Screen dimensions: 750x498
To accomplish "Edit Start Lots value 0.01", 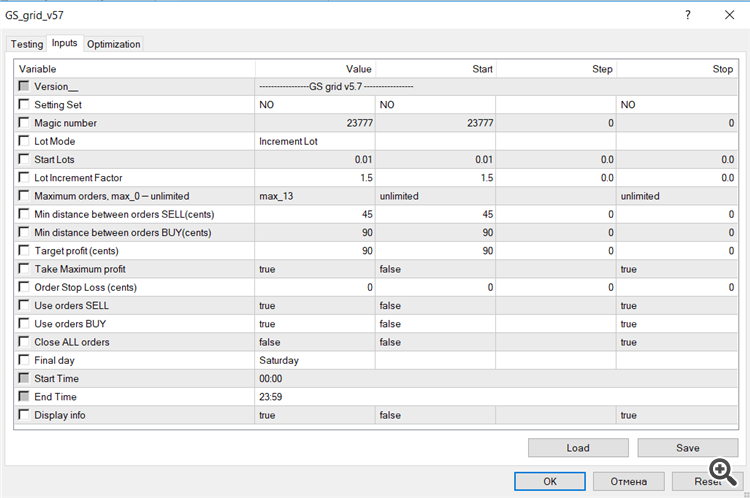I will pos(315,159).
